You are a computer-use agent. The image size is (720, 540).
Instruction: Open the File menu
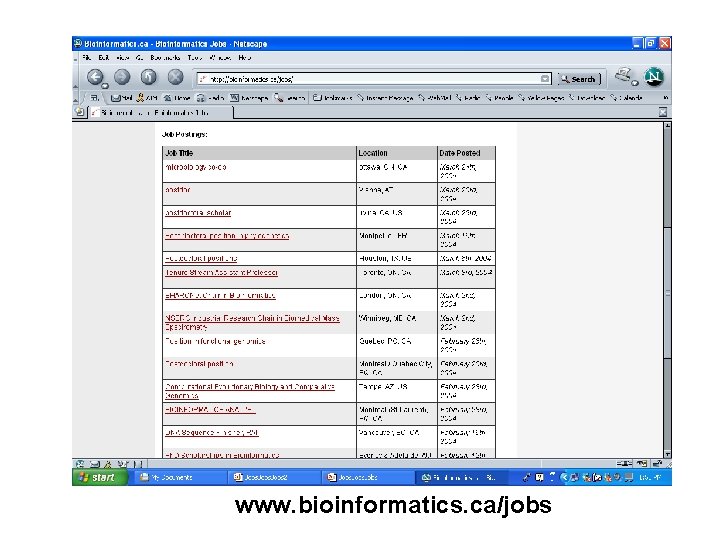coord(87,57)
